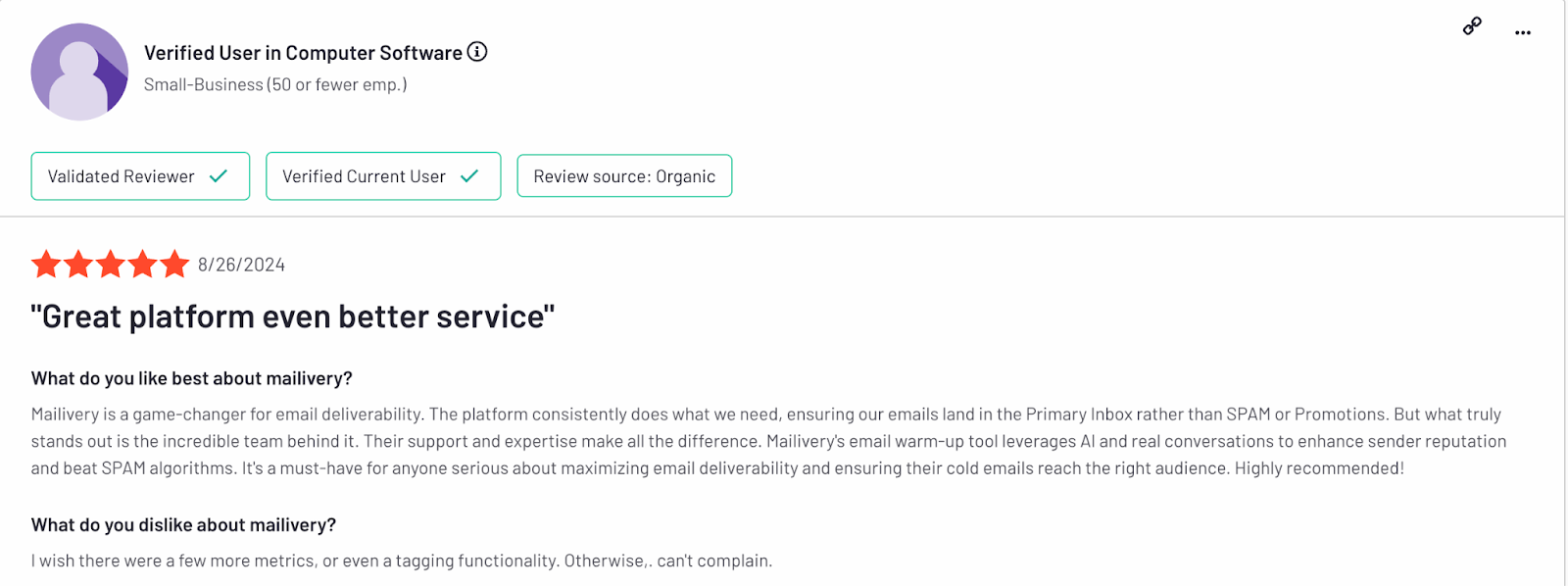Select the Review source: Organic badge
The height and width of the screenshot is (586, 1568).
coord(624,176)
